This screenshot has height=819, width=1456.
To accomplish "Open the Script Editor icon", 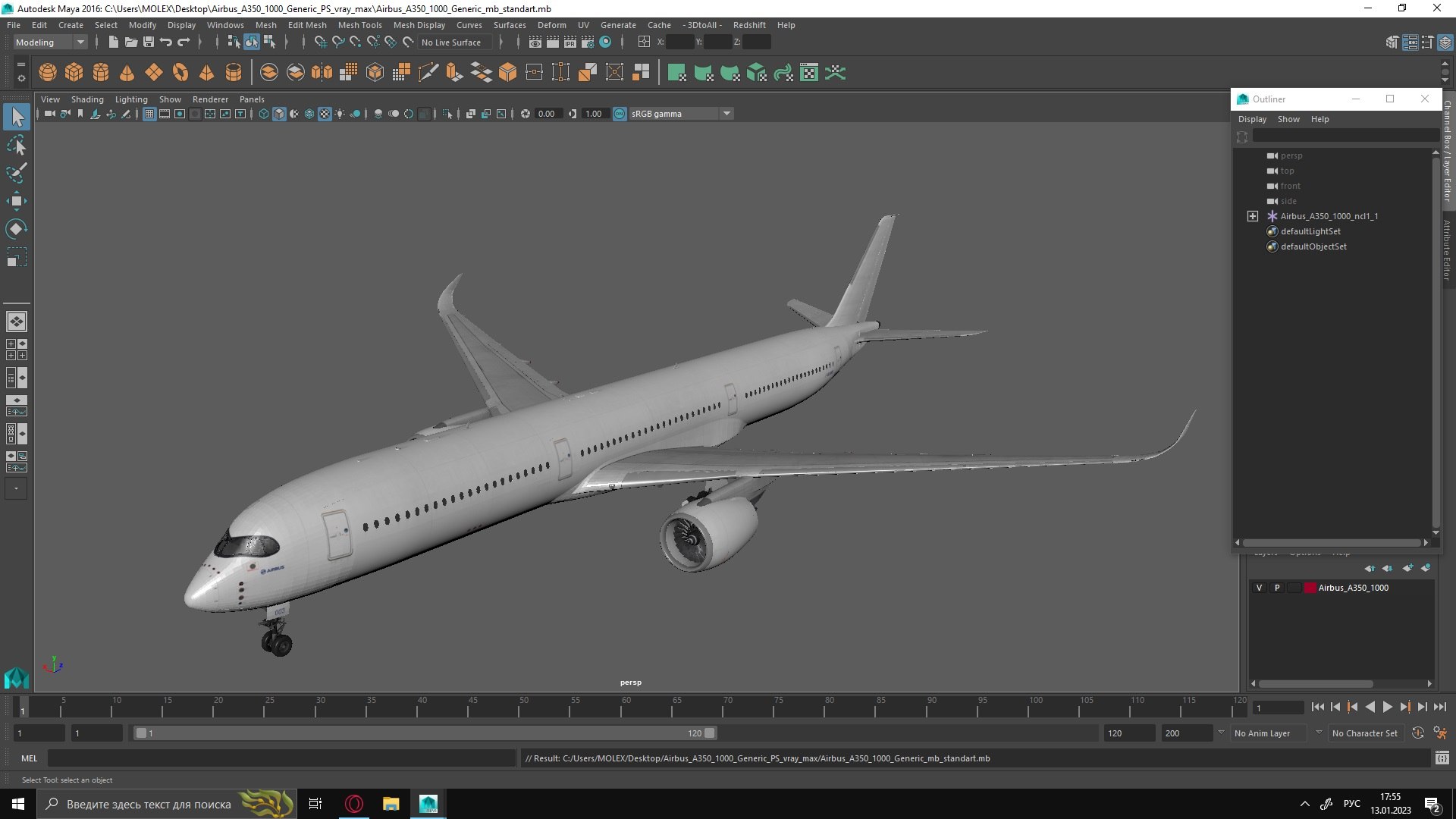I will (x=1442, y=758).
